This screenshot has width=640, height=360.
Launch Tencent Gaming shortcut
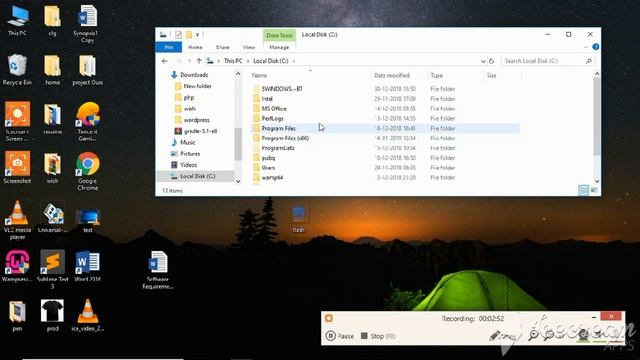point(87,121)
